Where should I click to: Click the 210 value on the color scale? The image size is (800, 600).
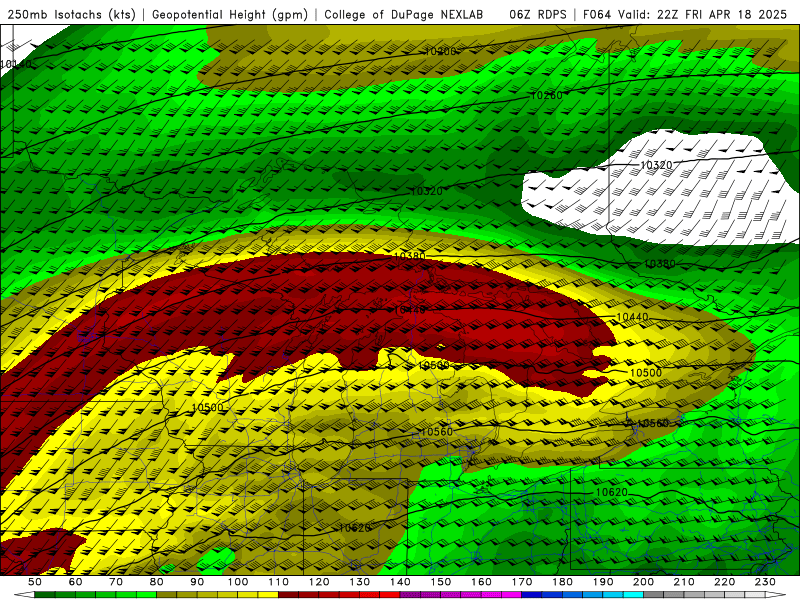coord(684,582)
